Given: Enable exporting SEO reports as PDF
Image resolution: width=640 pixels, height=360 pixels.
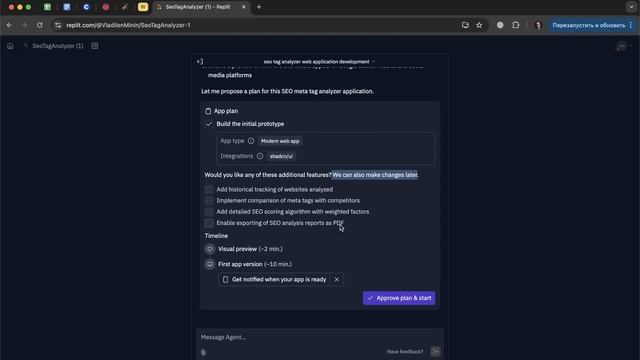Looking at the screenshot, I should [x=209, y=223].
